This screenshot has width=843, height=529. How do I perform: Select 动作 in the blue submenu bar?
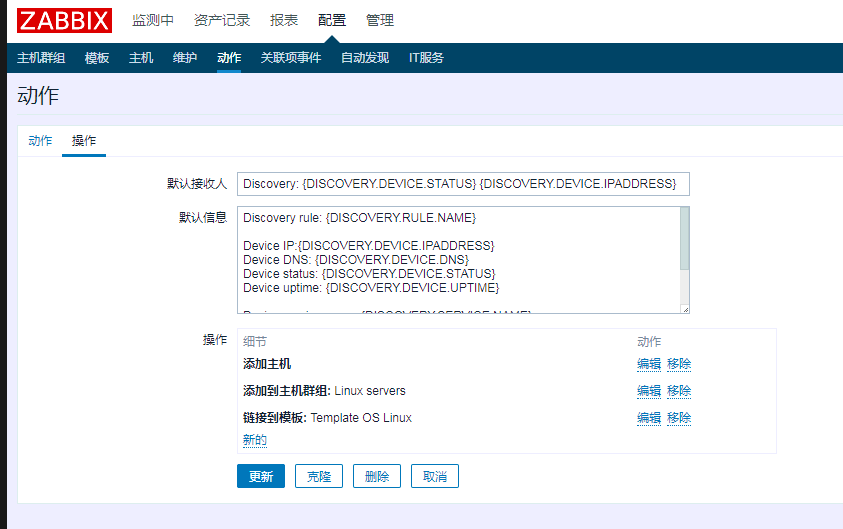229,58
